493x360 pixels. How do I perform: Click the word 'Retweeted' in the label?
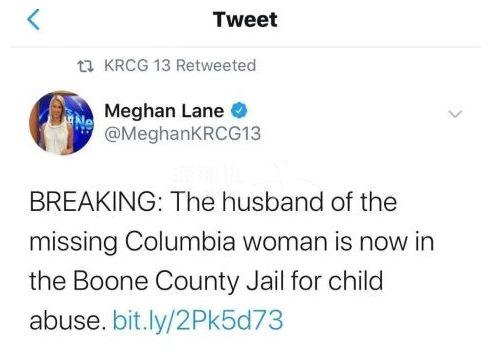click(x=216, y=65)
